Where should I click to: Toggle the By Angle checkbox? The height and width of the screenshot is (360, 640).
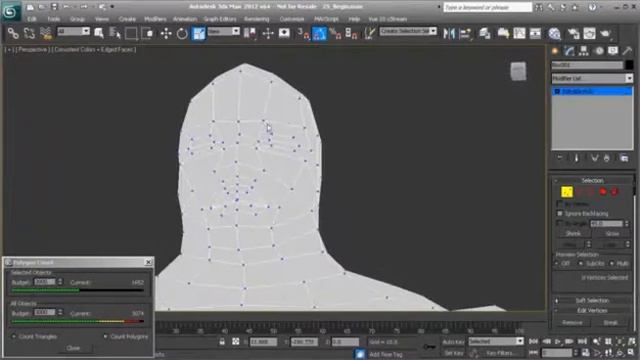[x=560, y=223]
